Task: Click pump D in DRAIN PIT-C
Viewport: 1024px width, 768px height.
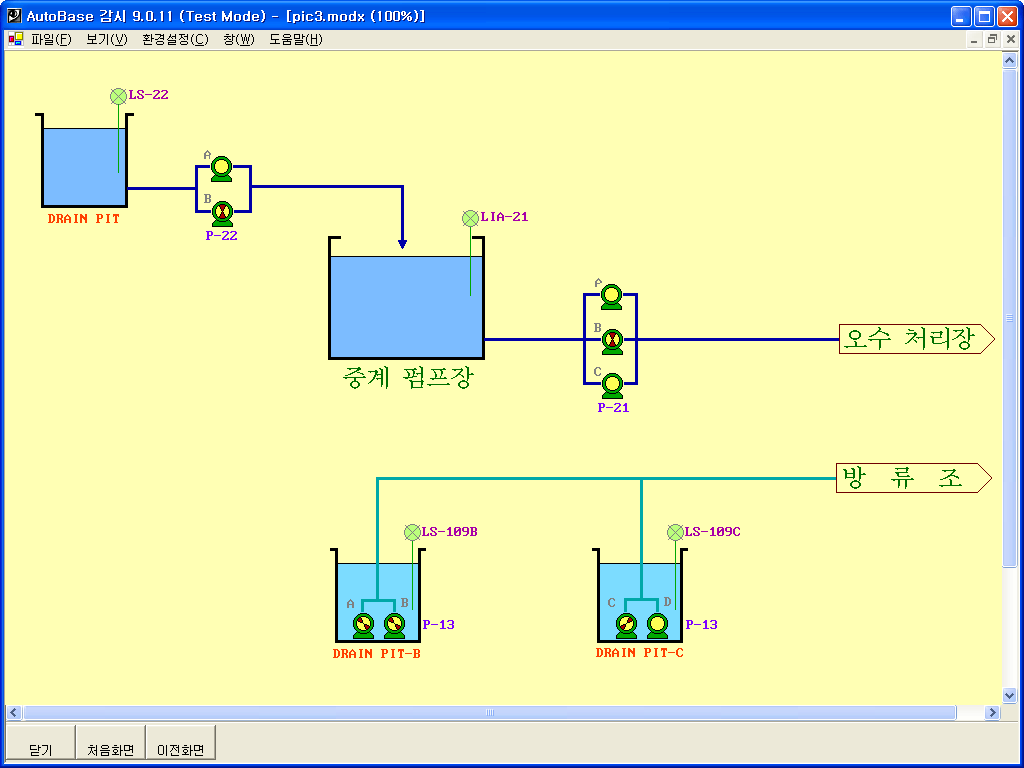Action: click(657, 625)
